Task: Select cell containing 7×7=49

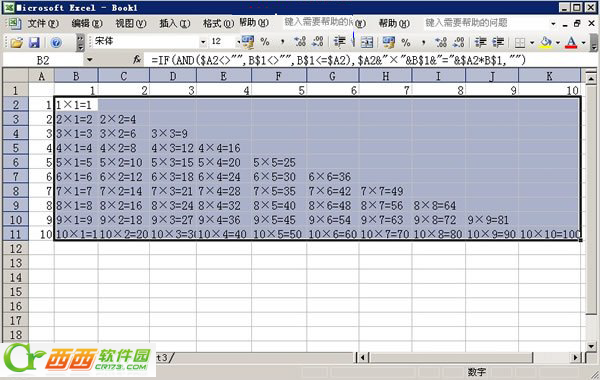Action: (x=385, y=191)
